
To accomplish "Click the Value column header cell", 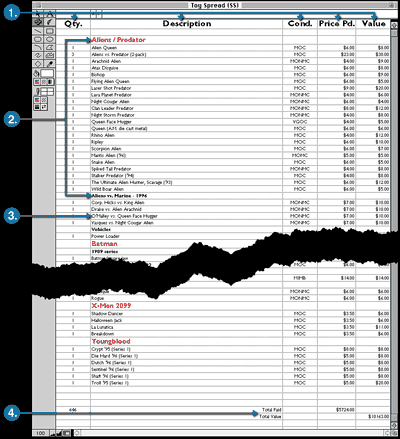I will point(373,24).
